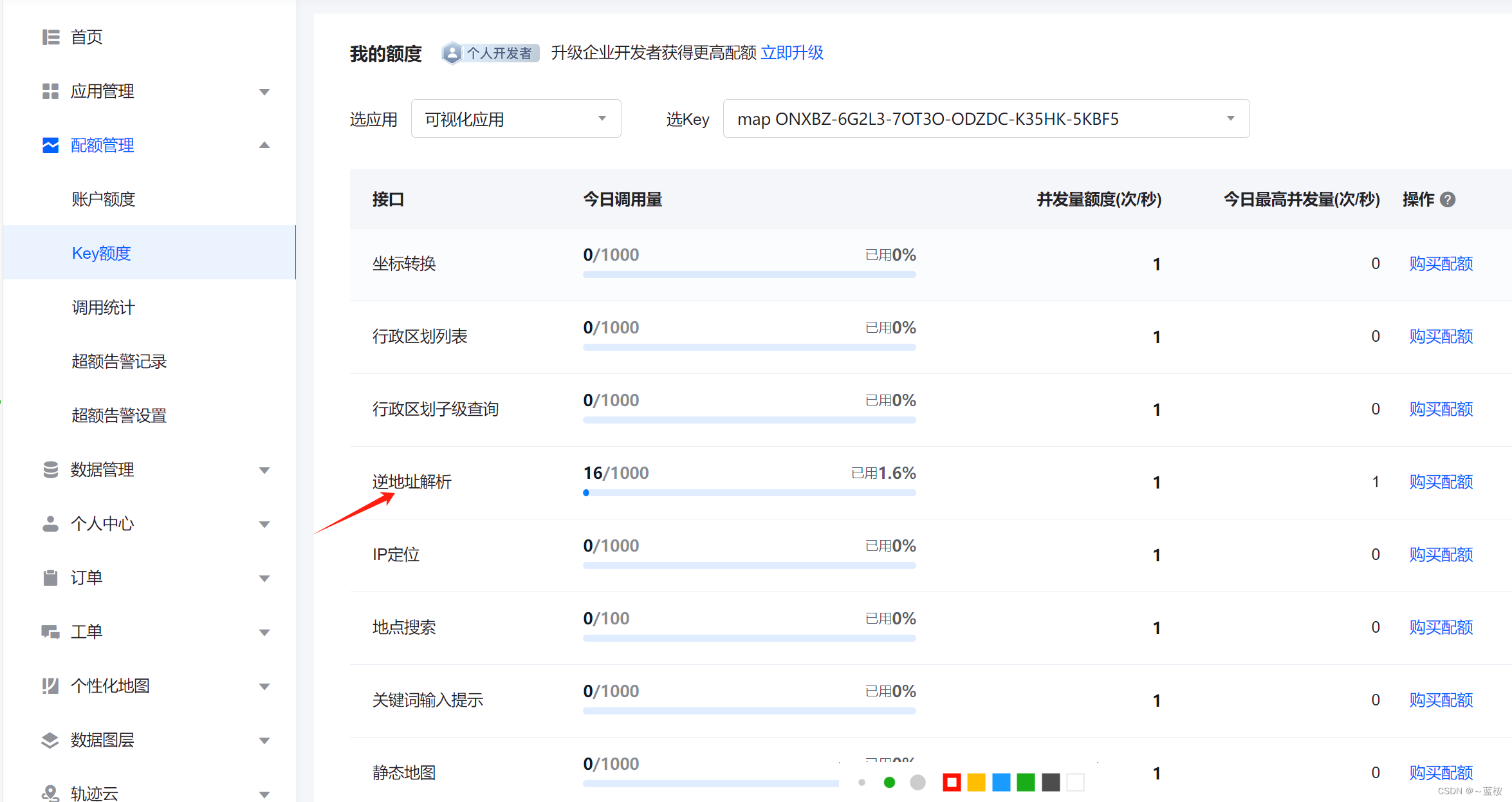1512x802 pixels.
Task: Expand the 订单 menu arrow
Action: pyautogui.click(x=264, y=578)
